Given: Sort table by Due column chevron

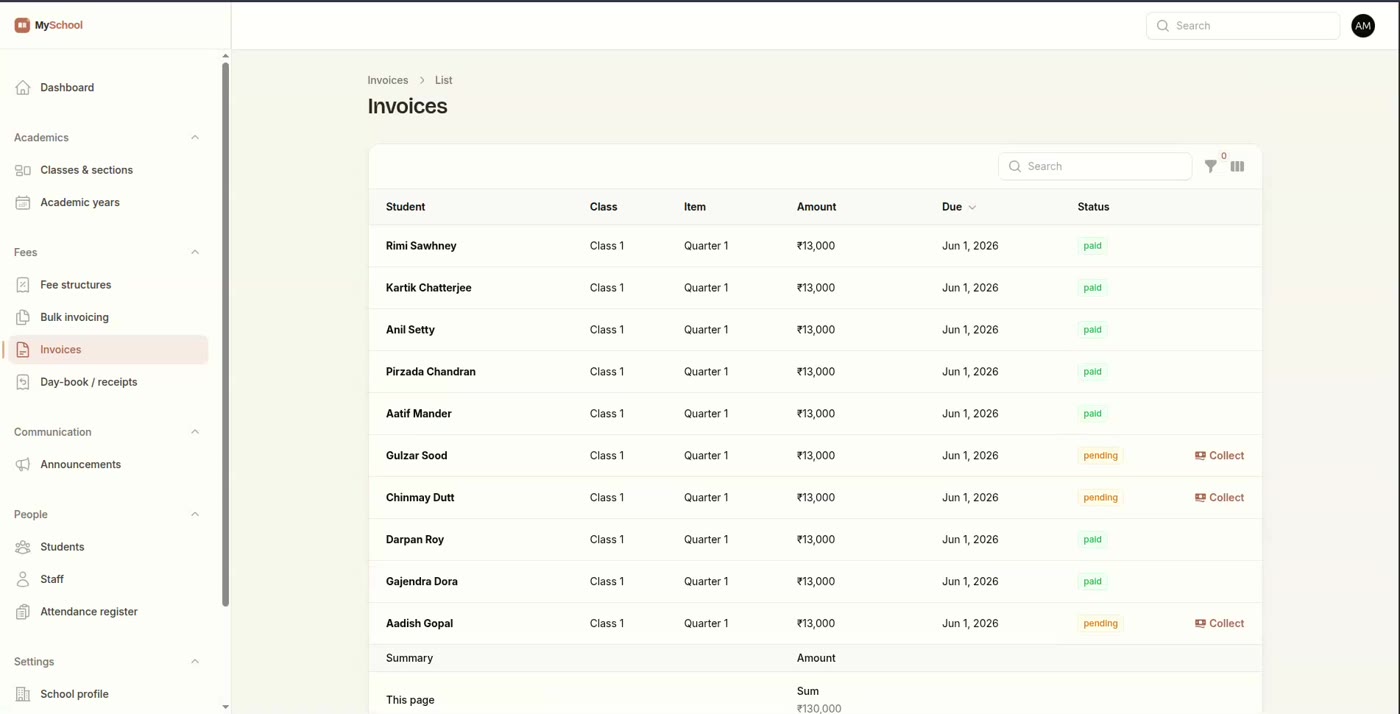Looking at the screenshot, I should [x=972, y=208].
